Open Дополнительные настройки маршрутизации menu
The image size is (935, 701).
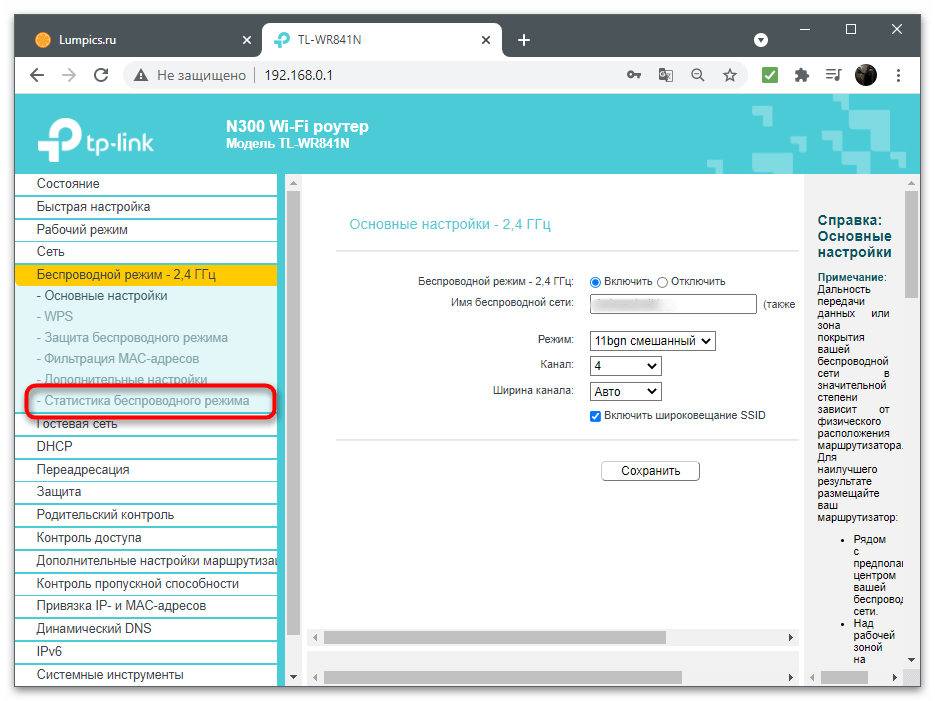(146, 561)
